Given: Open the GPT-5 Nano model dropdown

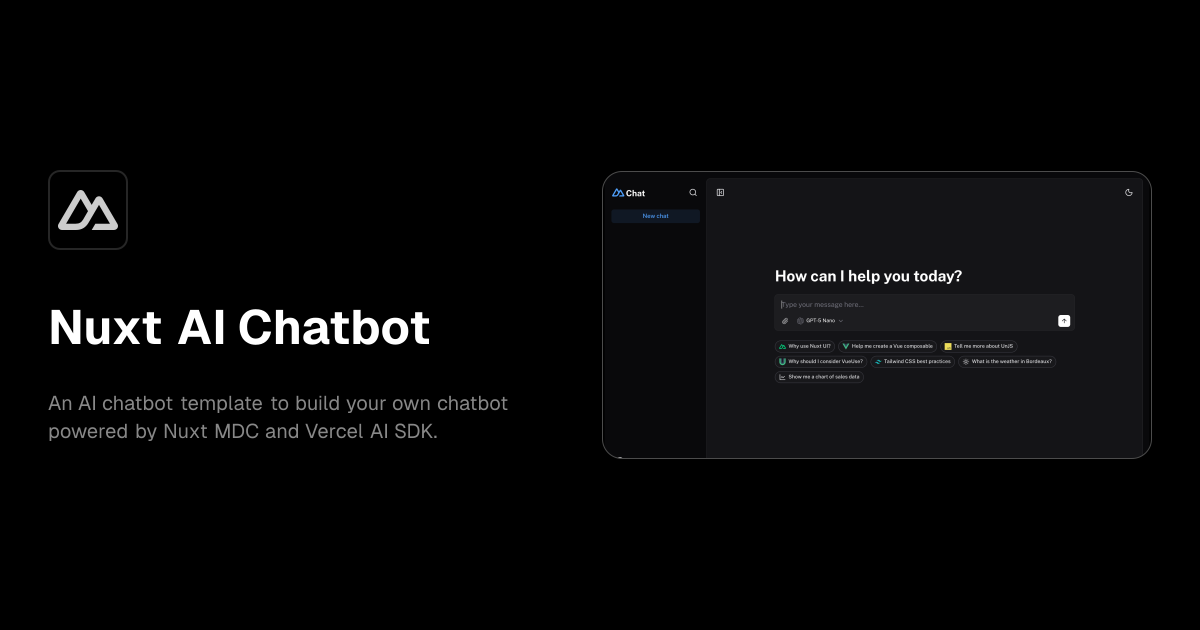Looking at the screenshot, I should click(x=820, y=321).
